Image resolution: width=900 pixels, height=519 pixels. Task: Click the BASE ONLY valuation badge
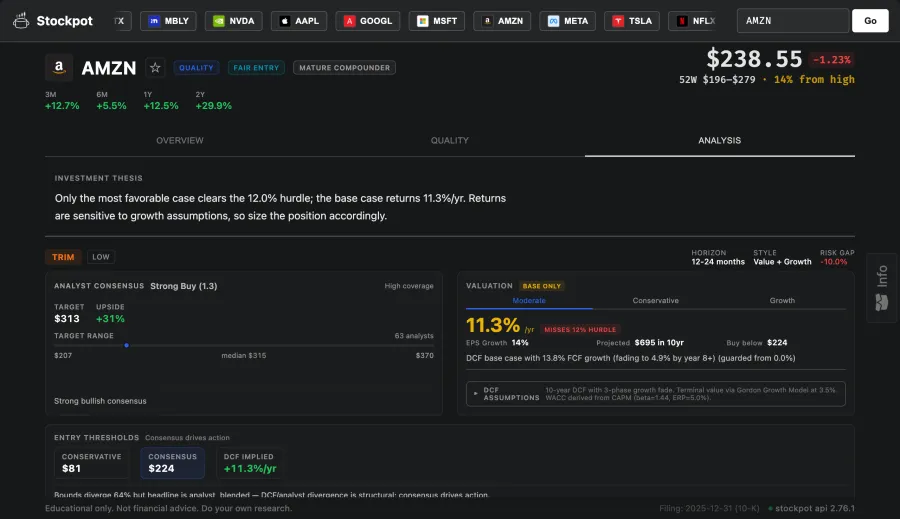[541, 286]
